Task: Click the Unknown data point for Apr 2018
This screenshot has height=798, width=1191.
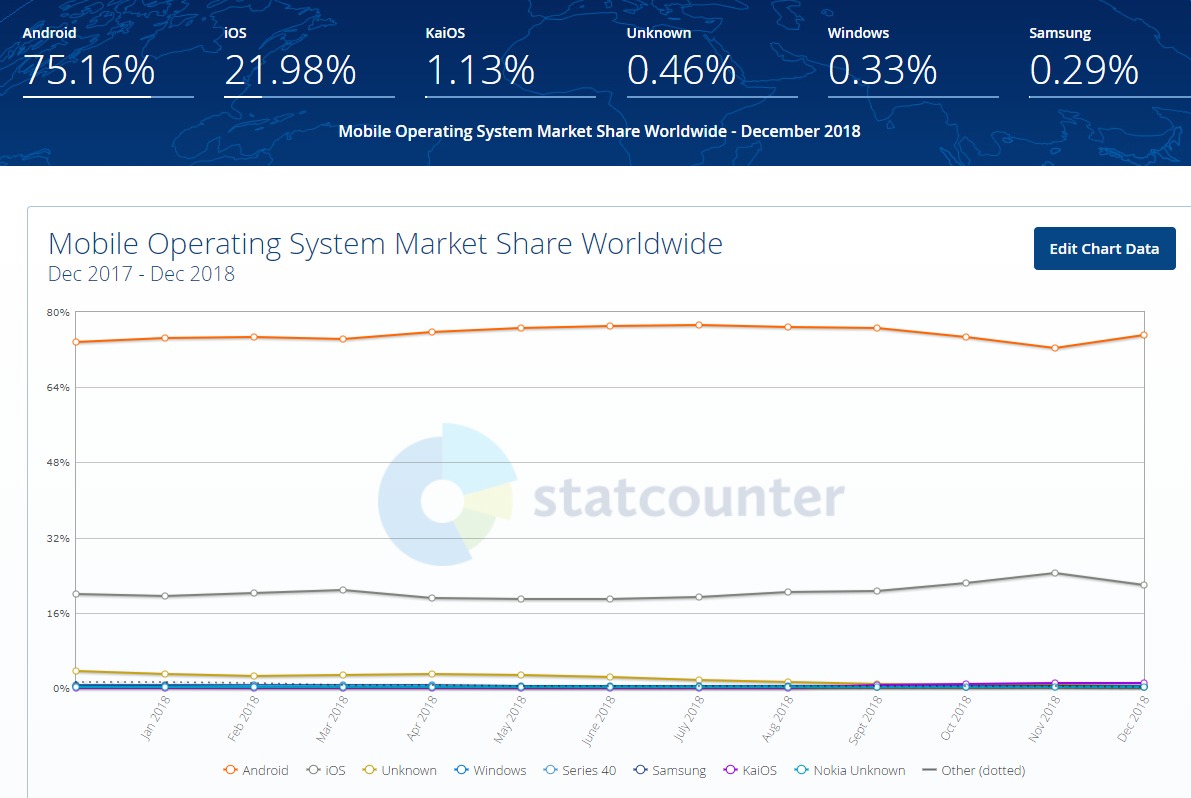Action: (431, 674)
